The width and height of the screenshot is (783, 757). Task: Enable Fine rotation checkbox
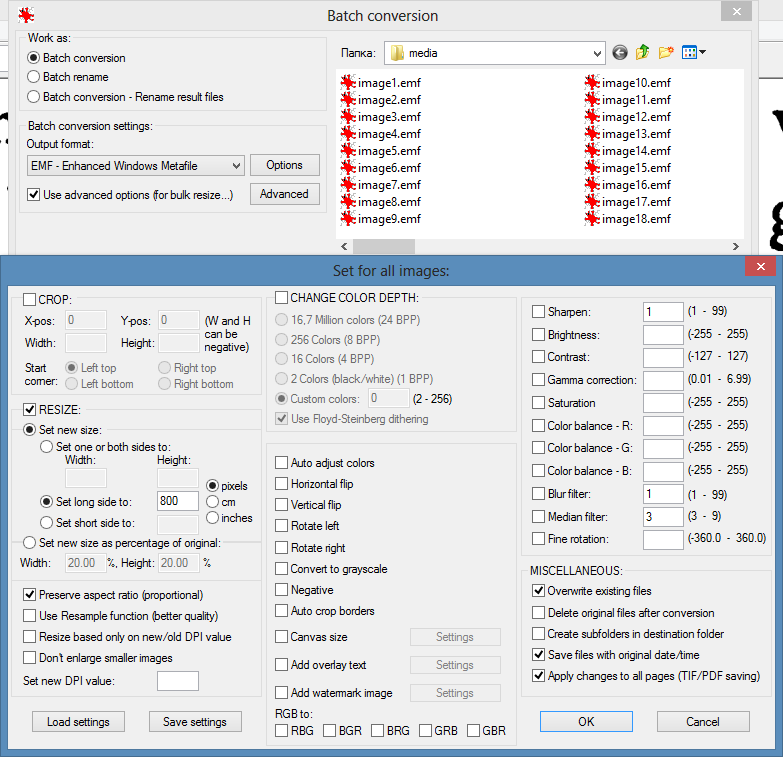click(x=538, y=538)
